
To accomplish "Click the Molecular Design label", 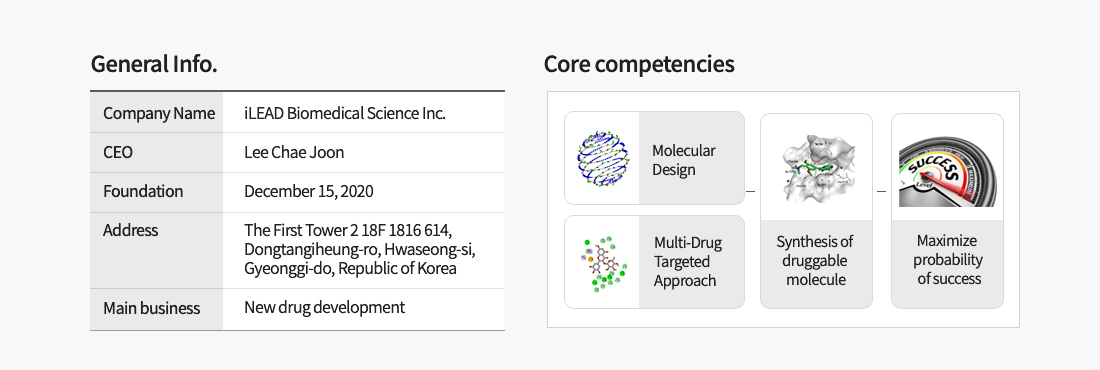I will click(x=684, y=160).
